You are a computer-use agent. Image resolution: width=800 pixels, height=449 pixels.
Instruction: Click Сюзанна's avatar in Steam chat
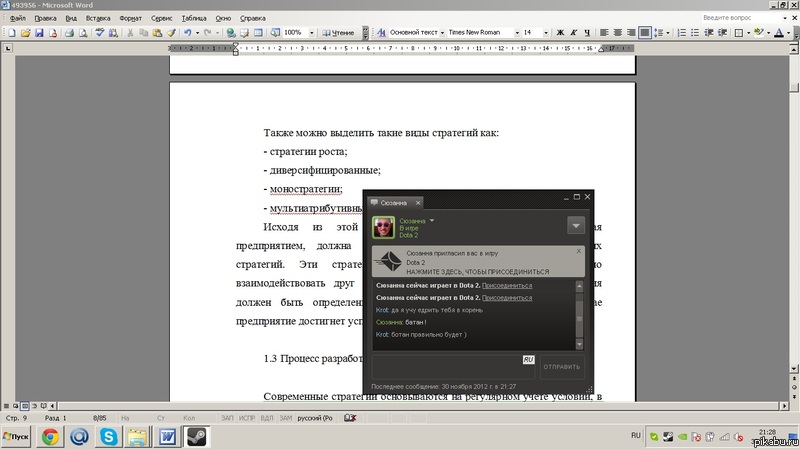pos(384,227)
